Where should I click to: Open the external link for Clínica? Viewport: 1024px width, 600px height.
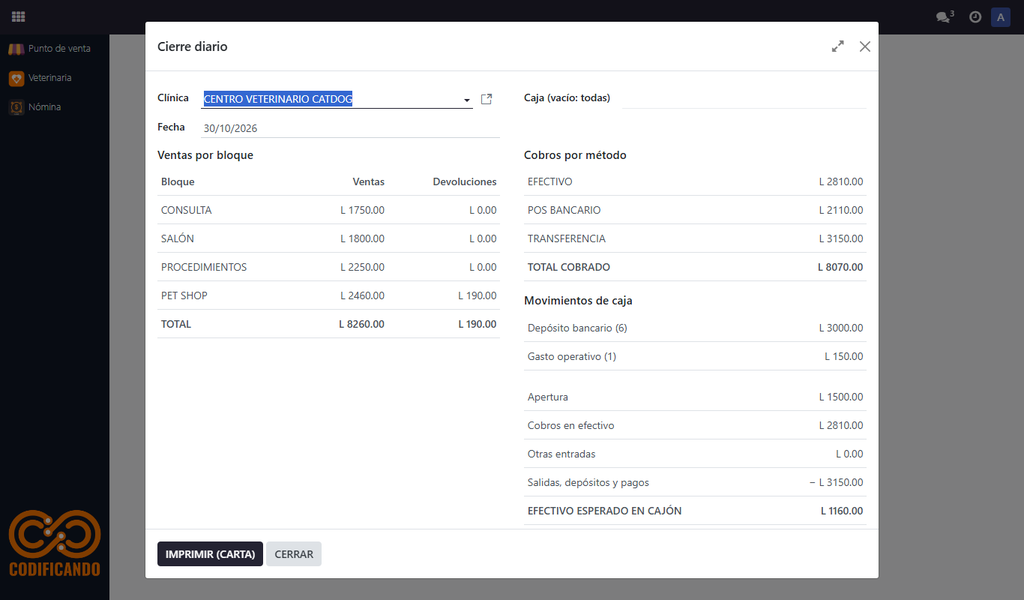(487, 99)
